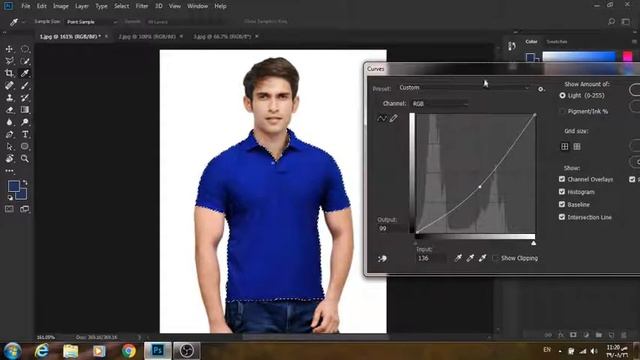
Task: Select the Zoom tool
Action: pos(25,158)
